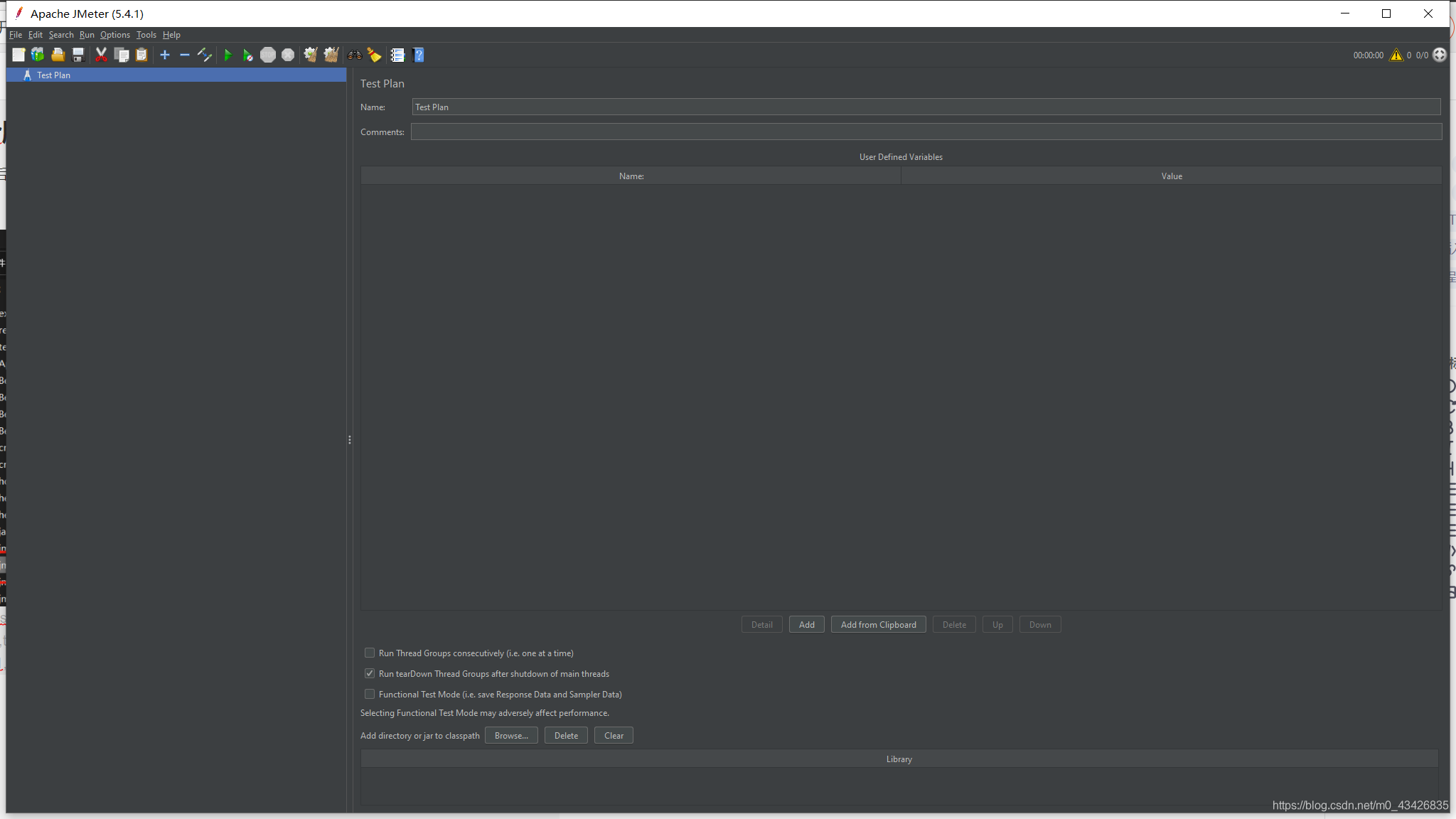Save current test plan

(x=78, y=55)
